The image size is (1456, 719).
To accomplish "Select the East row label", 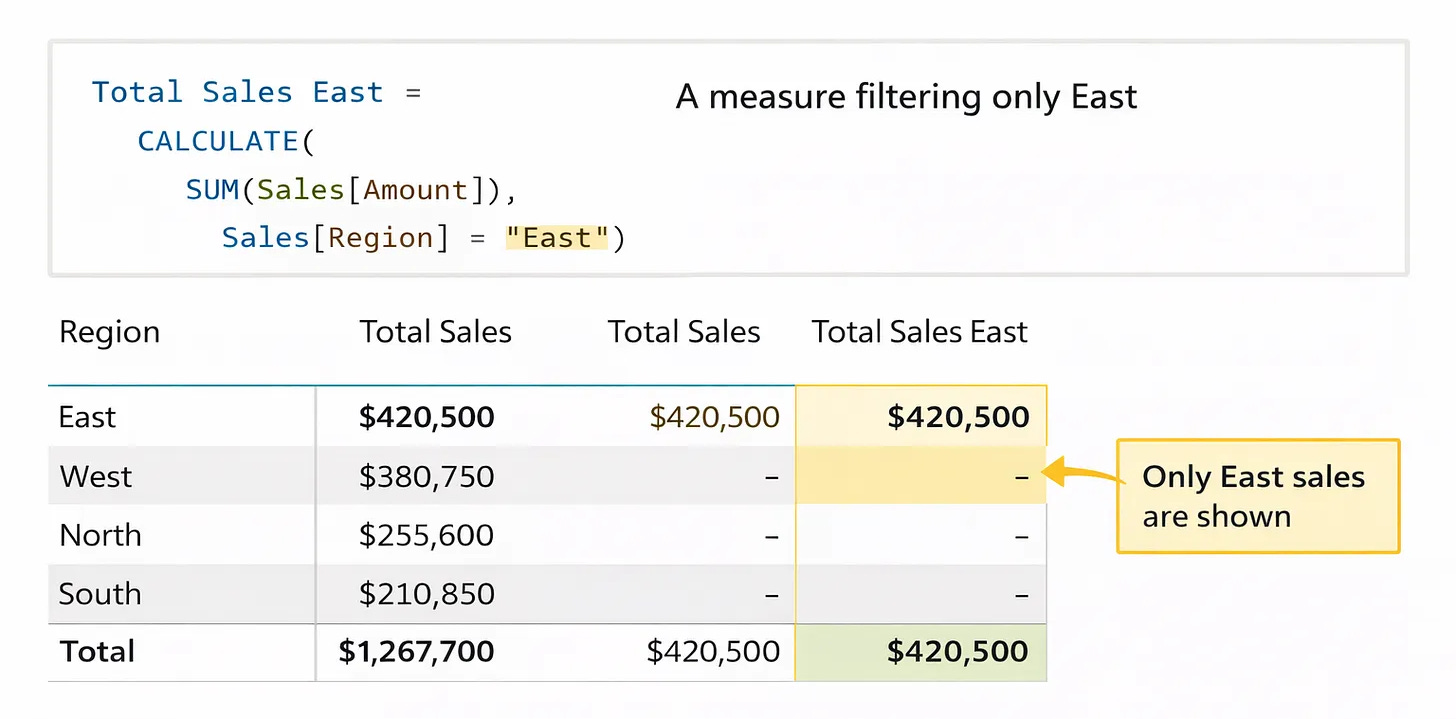I will pos(87,417).
